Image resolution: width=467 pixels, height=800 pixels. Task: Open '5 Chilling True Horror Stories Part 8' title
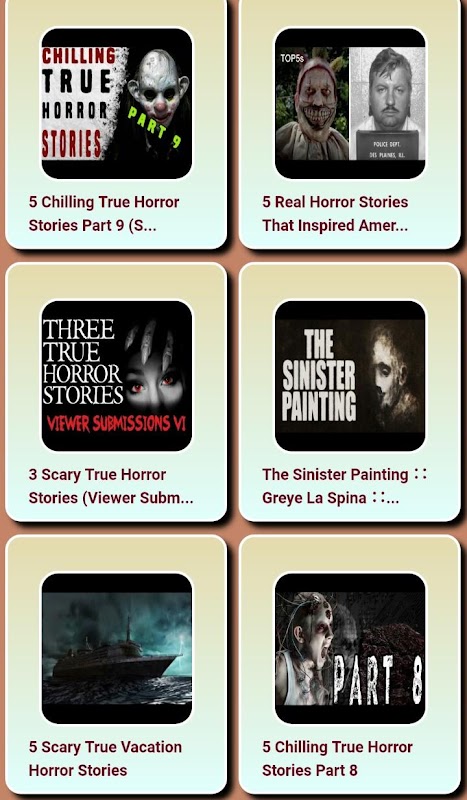point(337,758)
